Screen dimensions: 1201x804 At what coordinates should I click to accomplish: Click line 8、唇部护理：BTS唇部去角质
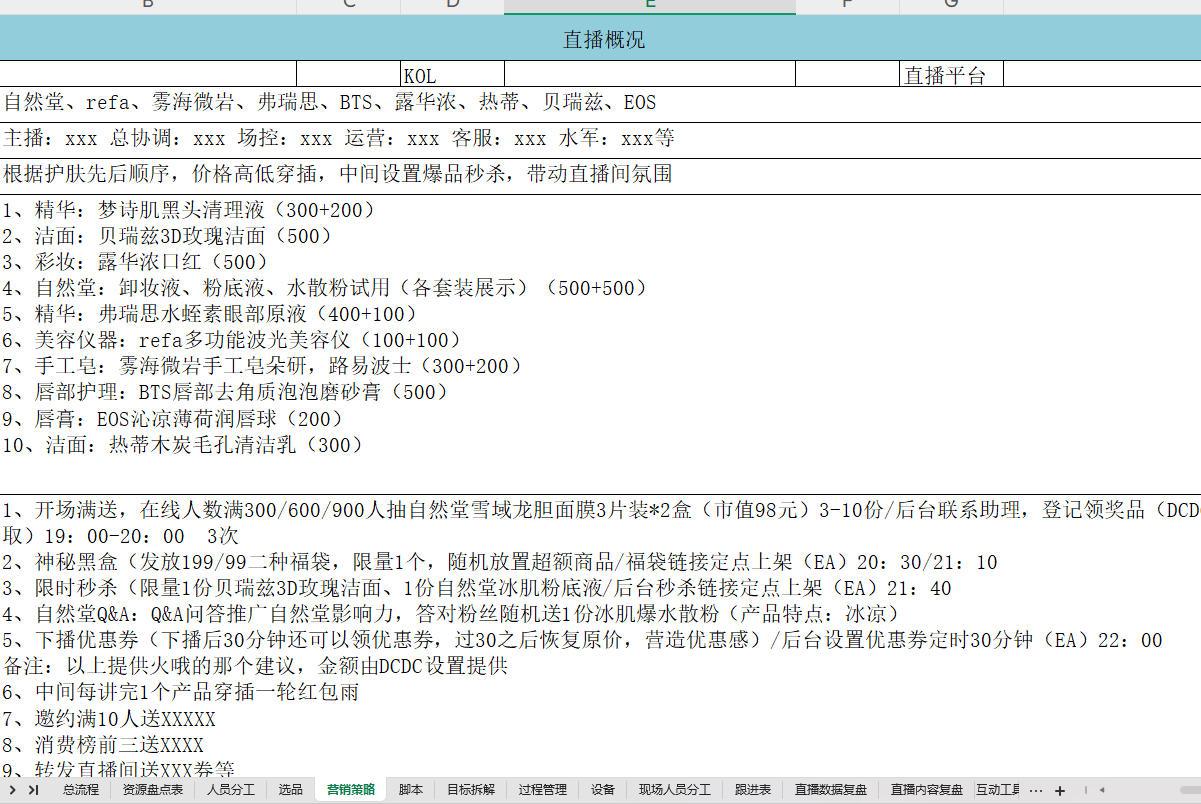[x=226, y=392]
